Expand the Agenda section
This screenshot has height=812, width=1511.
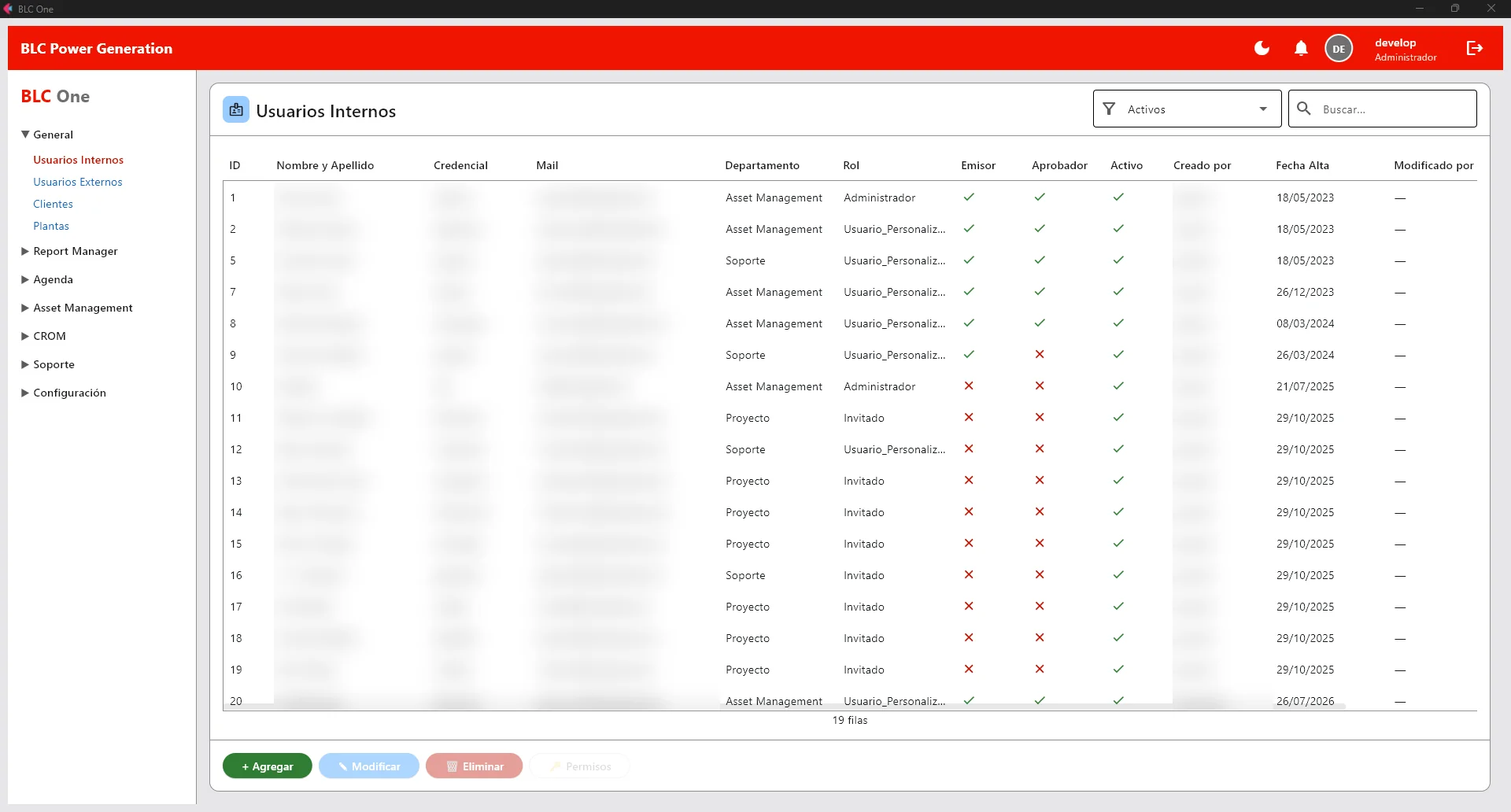[x=47, y=279]
